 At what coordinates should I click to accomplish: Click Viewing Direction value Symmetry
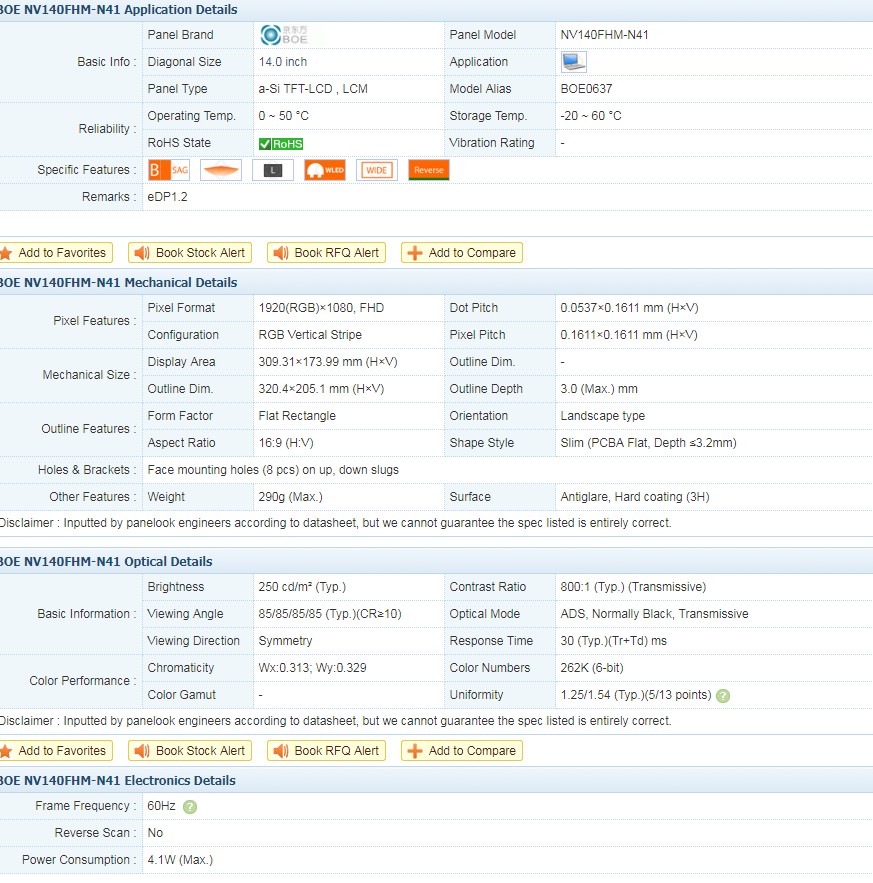click(x=285, y=641)
